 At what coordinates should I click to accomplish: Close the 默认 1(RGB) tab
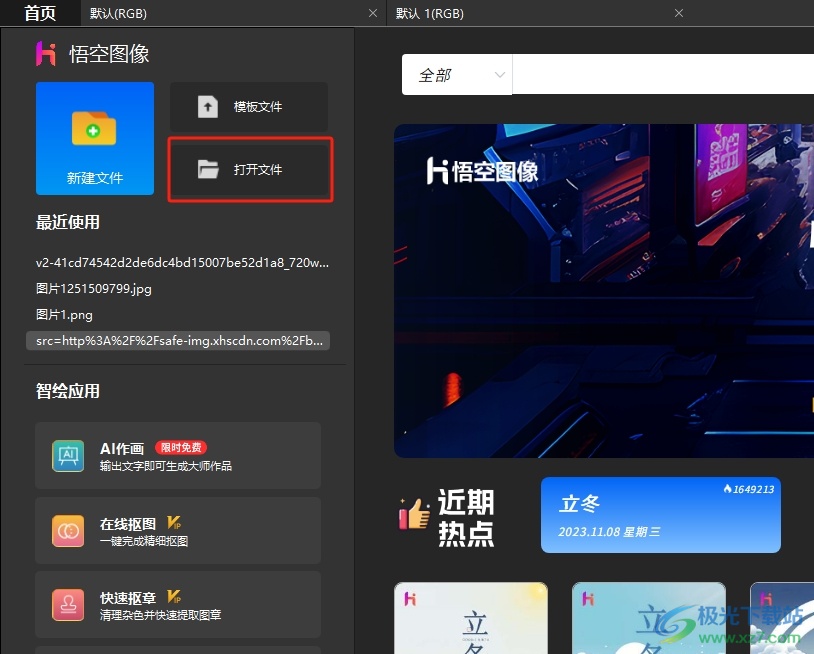tap(679, 13)
